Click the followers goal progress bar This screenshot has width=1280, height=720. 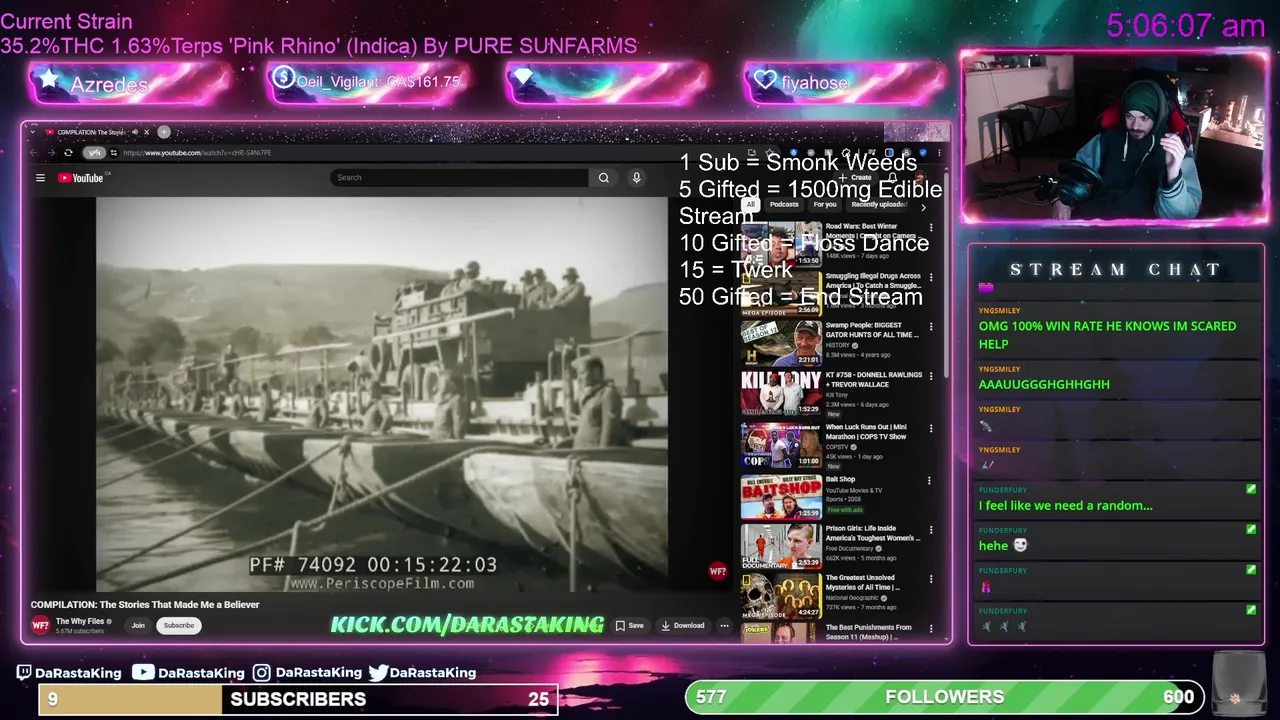(x=944, y=697)
